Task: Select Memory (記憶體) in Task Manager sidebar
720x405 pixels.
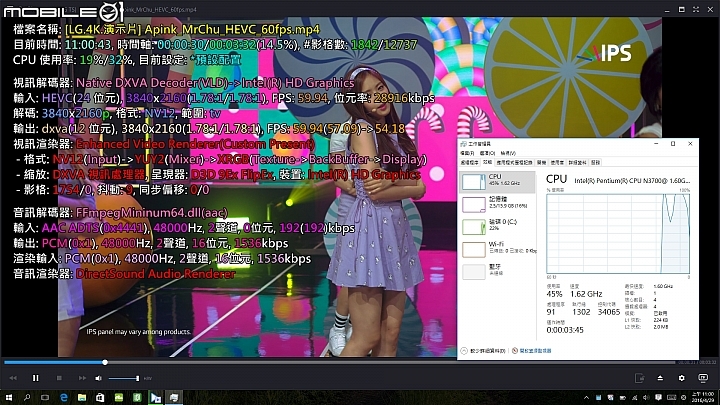Action: pyautogui.click(x=498, y=204)
